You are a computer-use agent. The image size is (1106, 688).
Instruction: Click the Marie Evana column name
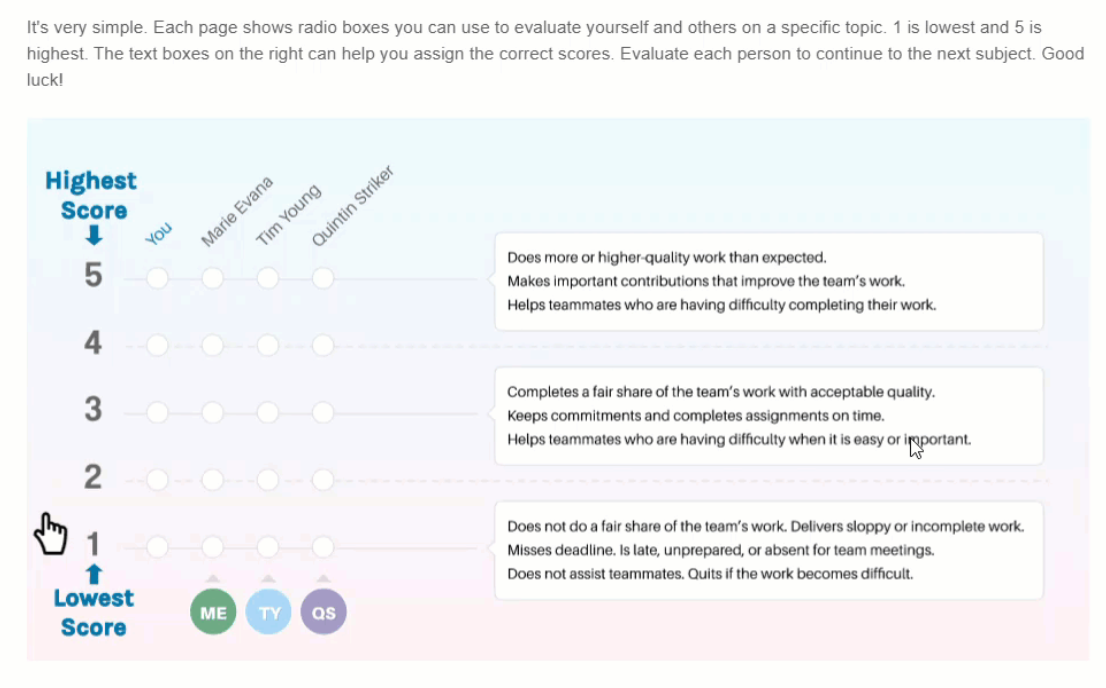point(236,212)
